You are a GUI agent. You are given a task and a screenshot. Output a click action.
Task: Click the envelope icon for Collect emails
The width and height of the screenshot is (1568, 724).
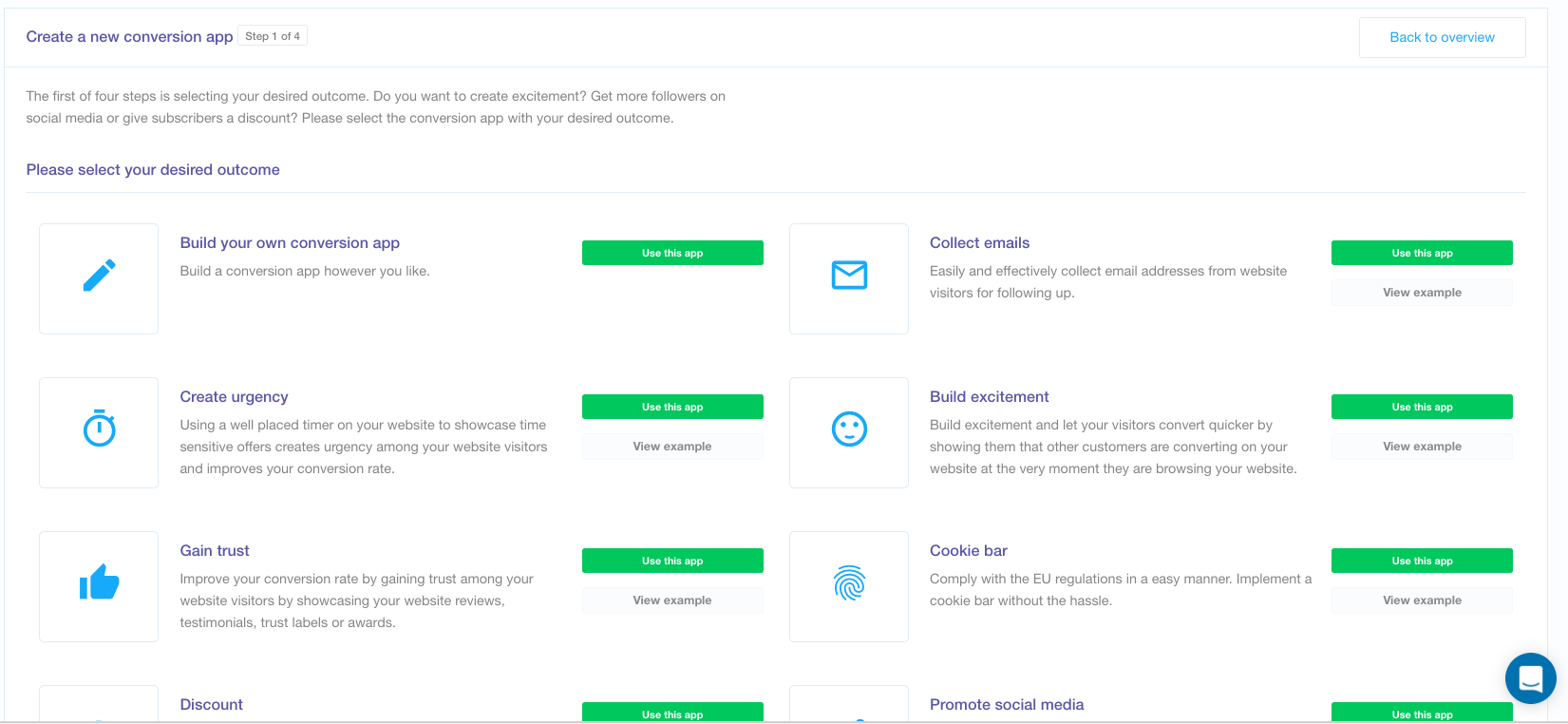tap(849, 276)
